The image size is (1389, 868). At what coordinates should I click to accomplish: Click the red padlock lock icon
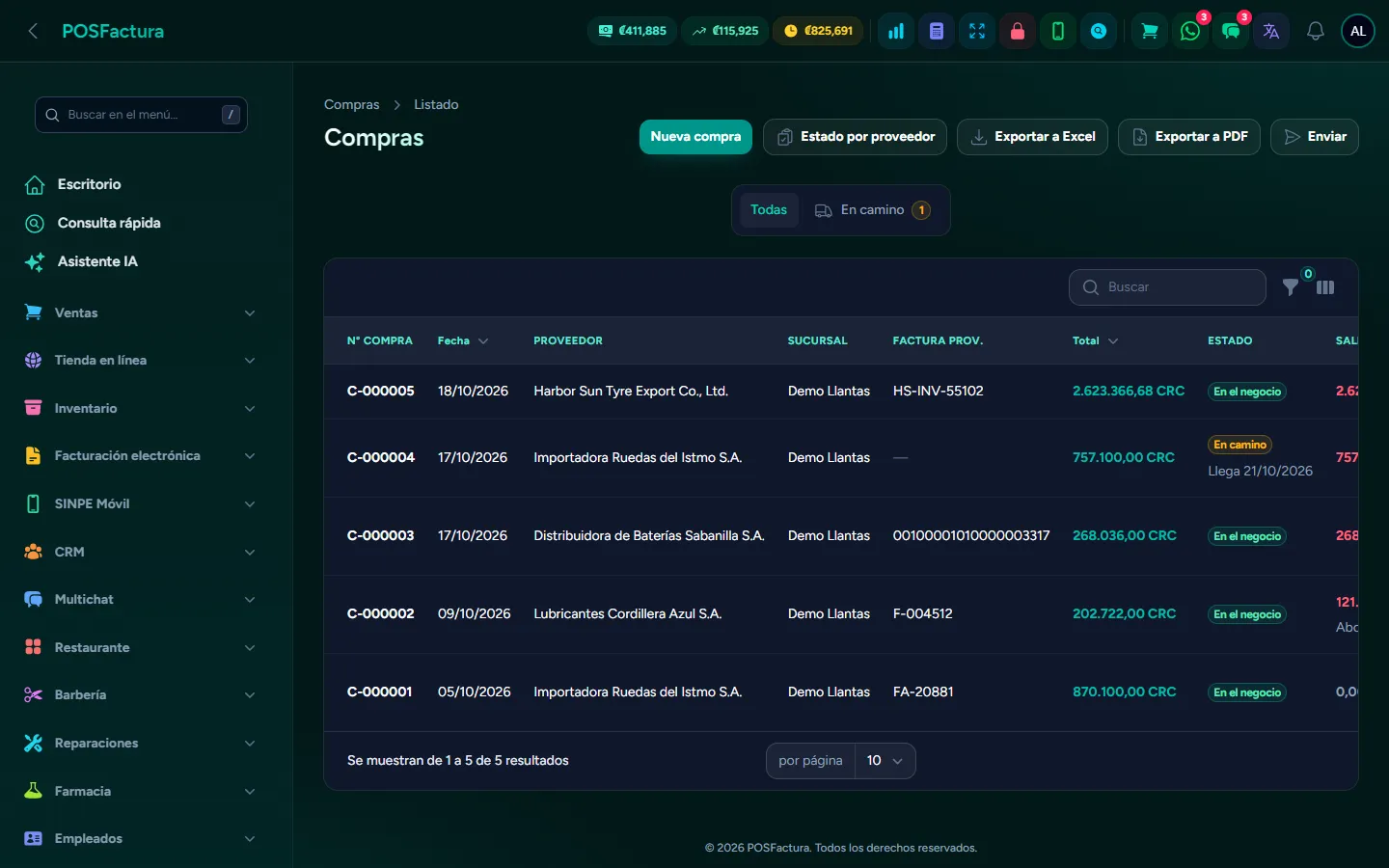[x=1018, y=31]
